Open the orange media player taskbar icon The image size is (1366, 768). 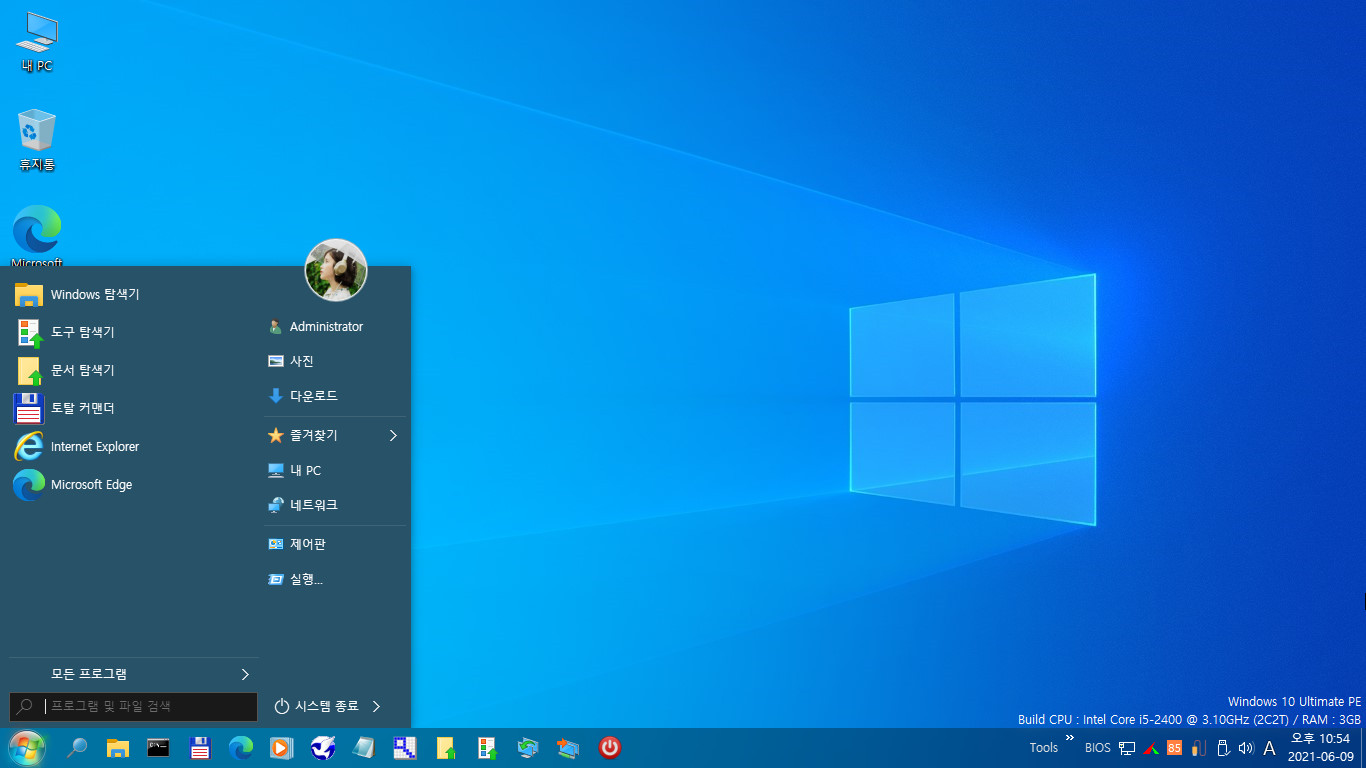[282, 747]
